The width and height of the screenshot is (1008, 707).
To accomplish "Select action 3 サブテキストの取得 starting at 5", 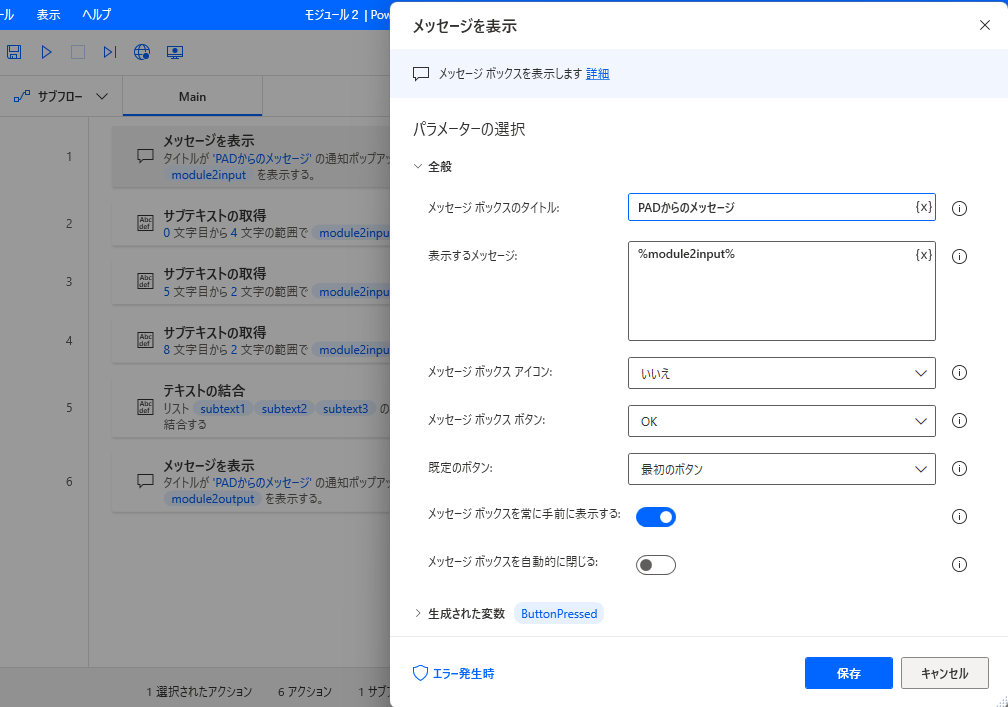I will point(251,282).
